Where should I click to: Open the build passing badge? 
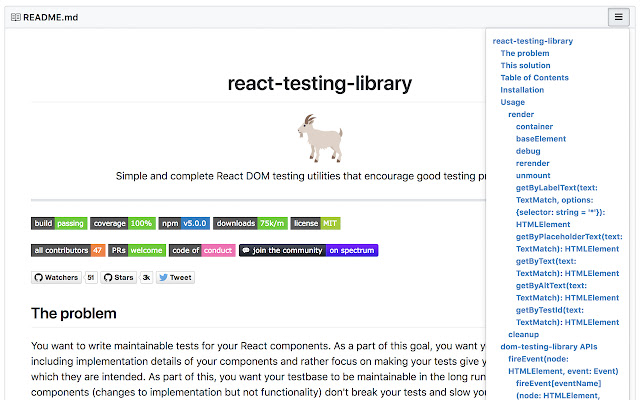(x=59, y=223)
